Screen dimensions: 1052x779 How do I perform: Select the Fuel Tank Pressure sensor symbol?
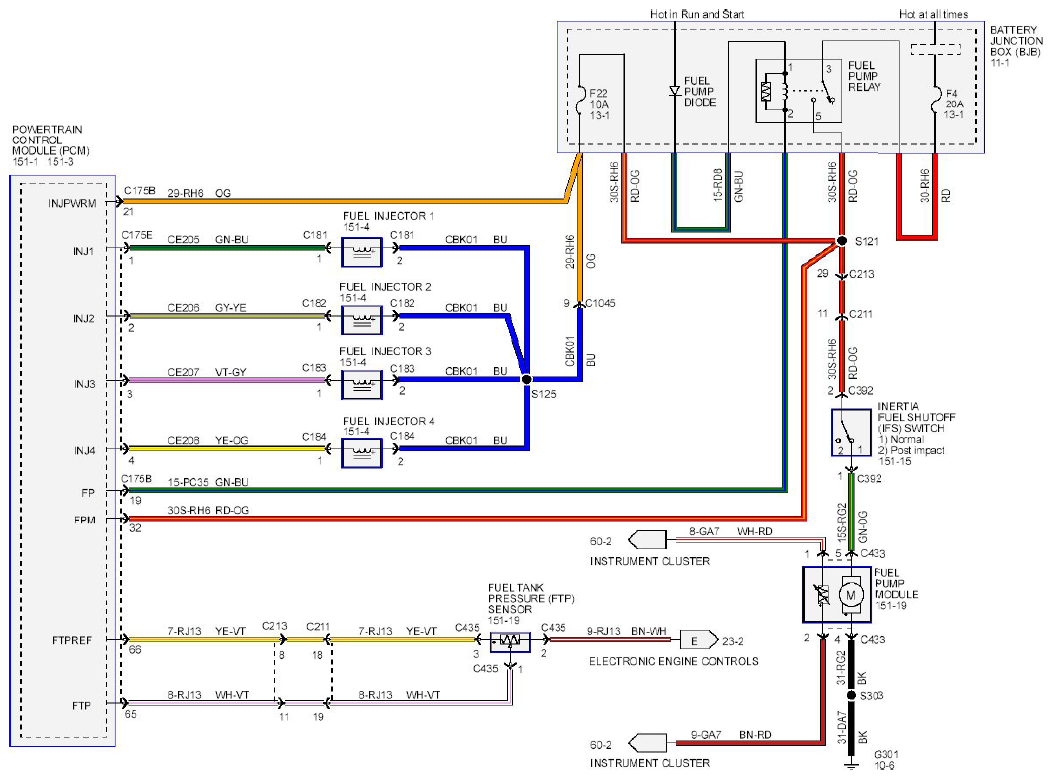pyautogui.click(x=510, y=641)
